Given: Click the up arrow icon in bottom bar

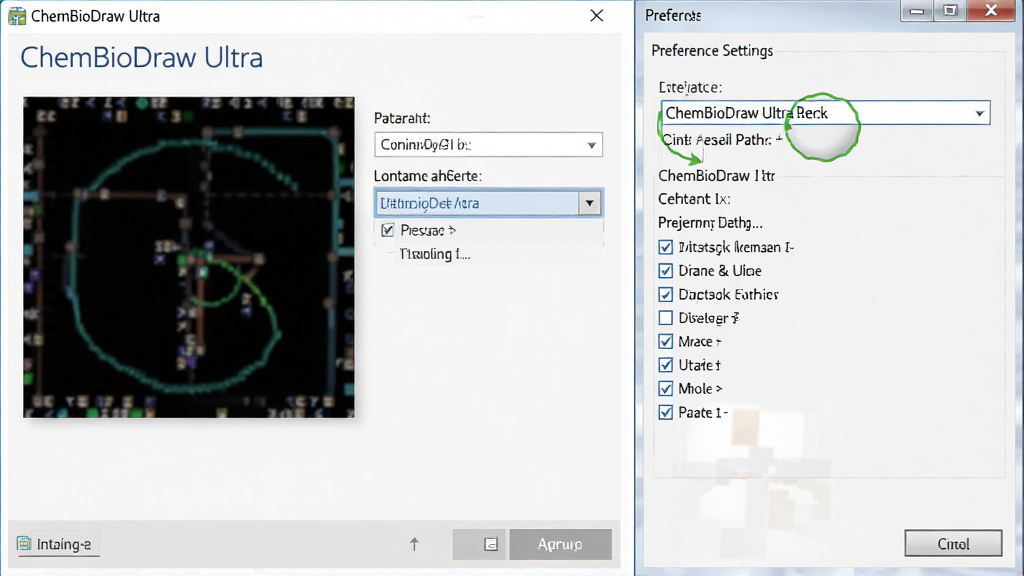Looking at the screenshot, I should (x=414, y=544).
